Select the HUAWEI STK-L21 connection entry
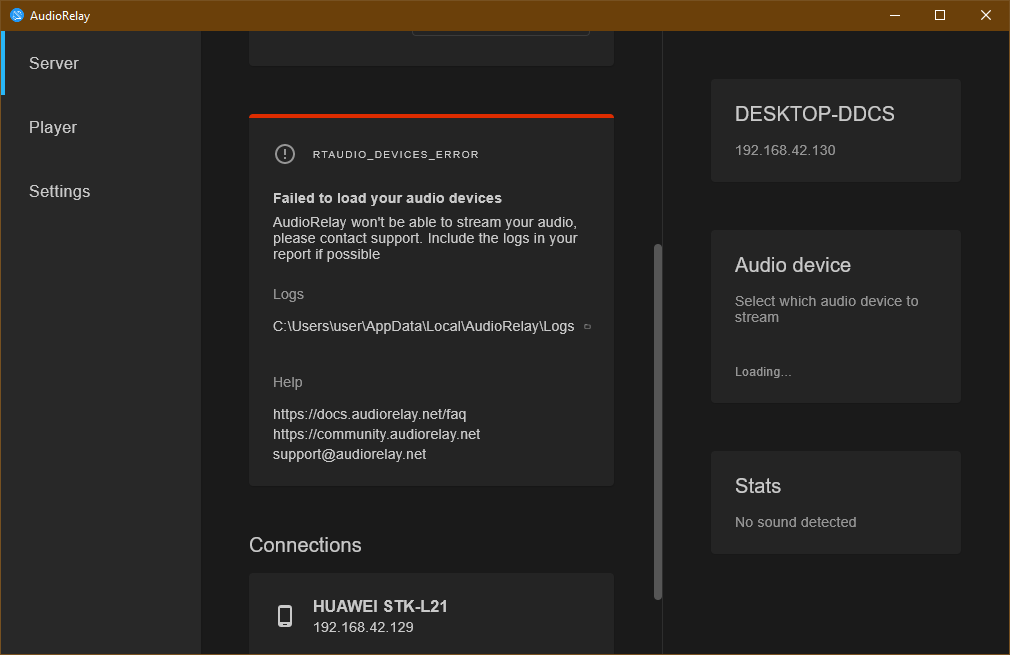Viewport: 1010px width, 655px height. point(431,614)
